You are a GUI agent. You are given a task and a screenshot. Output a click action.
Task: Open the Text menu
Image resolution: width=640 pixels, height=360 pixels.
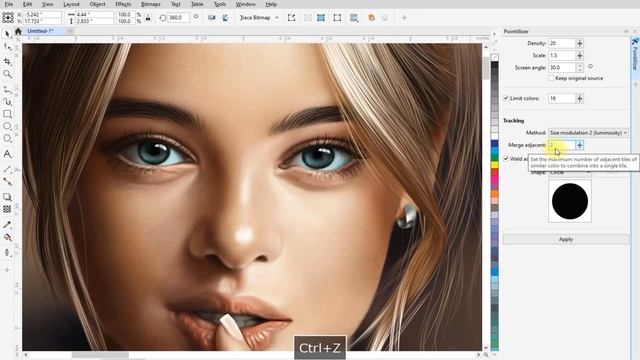coord(176,4)
